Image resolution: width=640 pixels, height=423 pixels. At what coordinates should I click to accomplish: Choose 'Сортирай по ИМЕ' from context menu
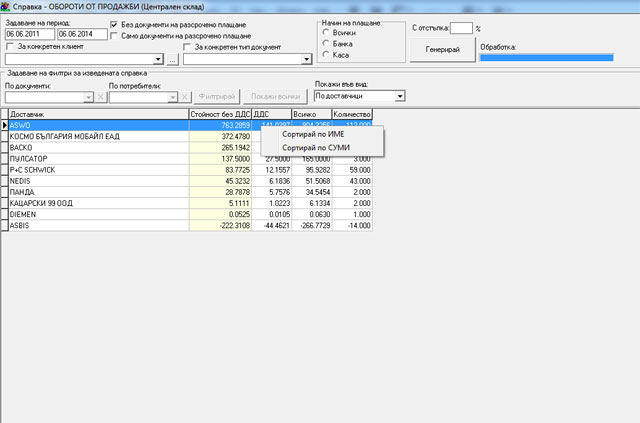[313, 134]
